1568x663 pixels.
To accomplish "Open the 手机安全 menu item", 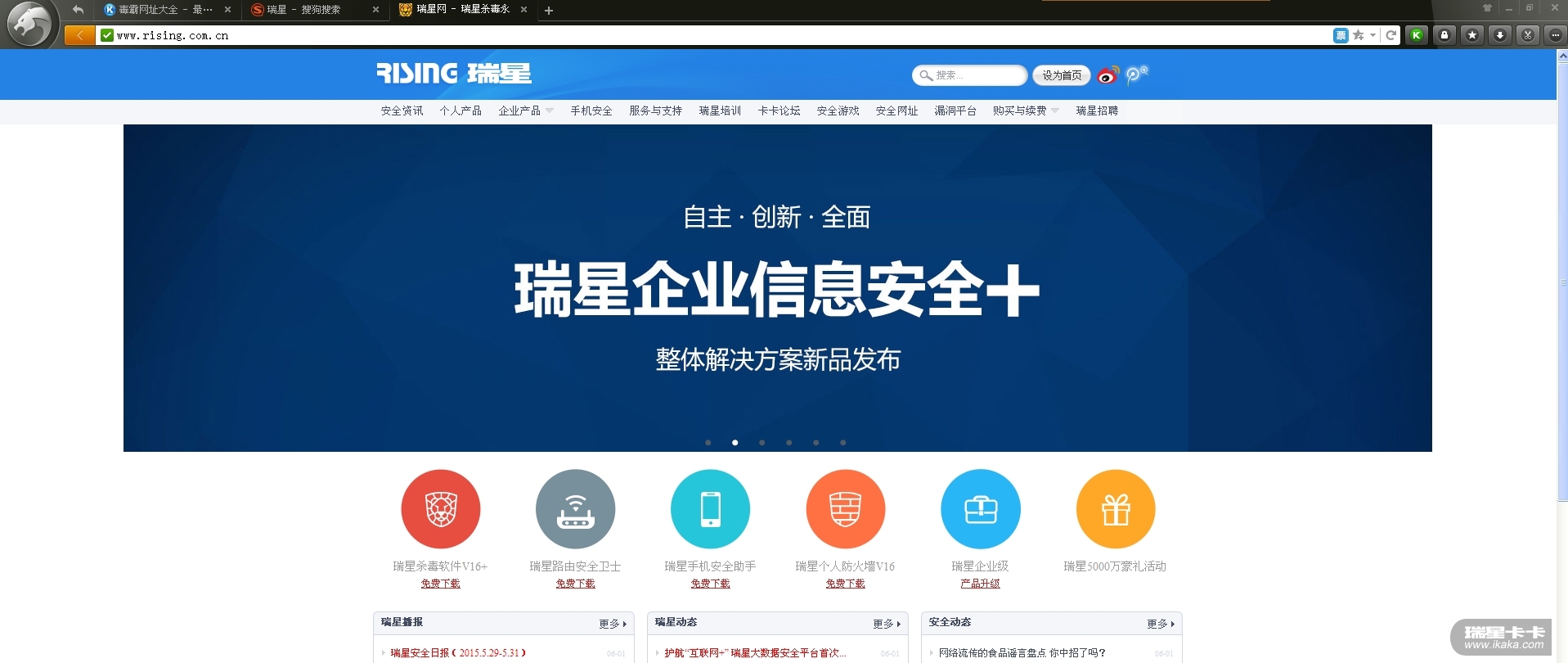I will pos(591,110).
